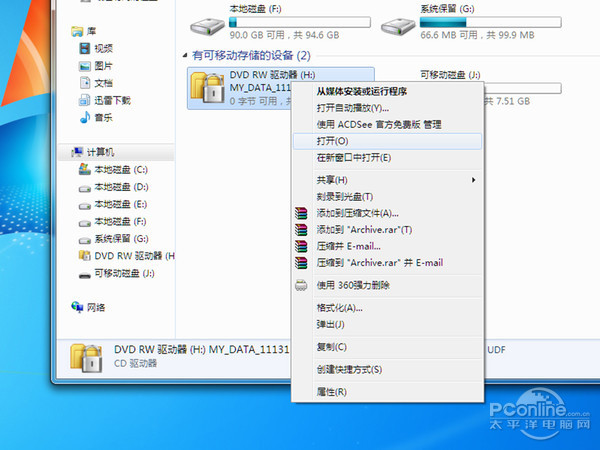
Task: Choose 刻录到光盘(T) in context menu
Action: 387,197
